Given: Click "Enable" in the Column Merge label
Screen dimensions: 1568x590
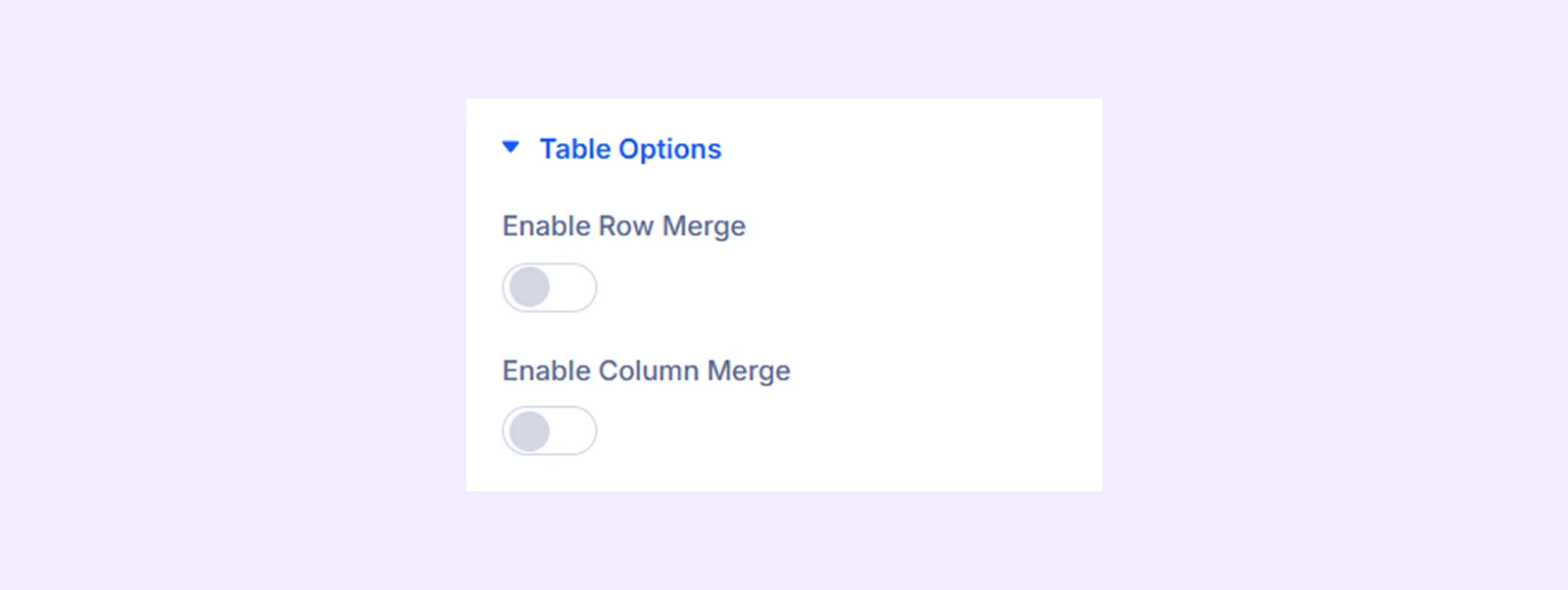Looking at the screenshot, I should (x=547, y=371).
